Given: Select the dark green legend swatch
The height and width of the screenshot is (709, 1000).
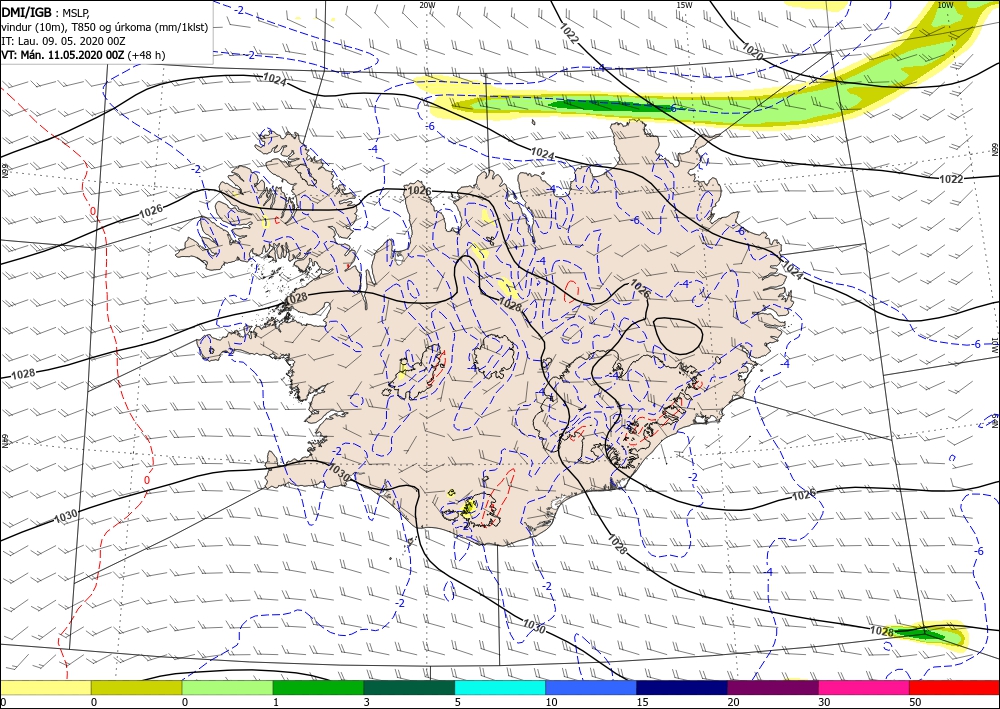Looking at the screenshot, I should click(x=409, y=687).
